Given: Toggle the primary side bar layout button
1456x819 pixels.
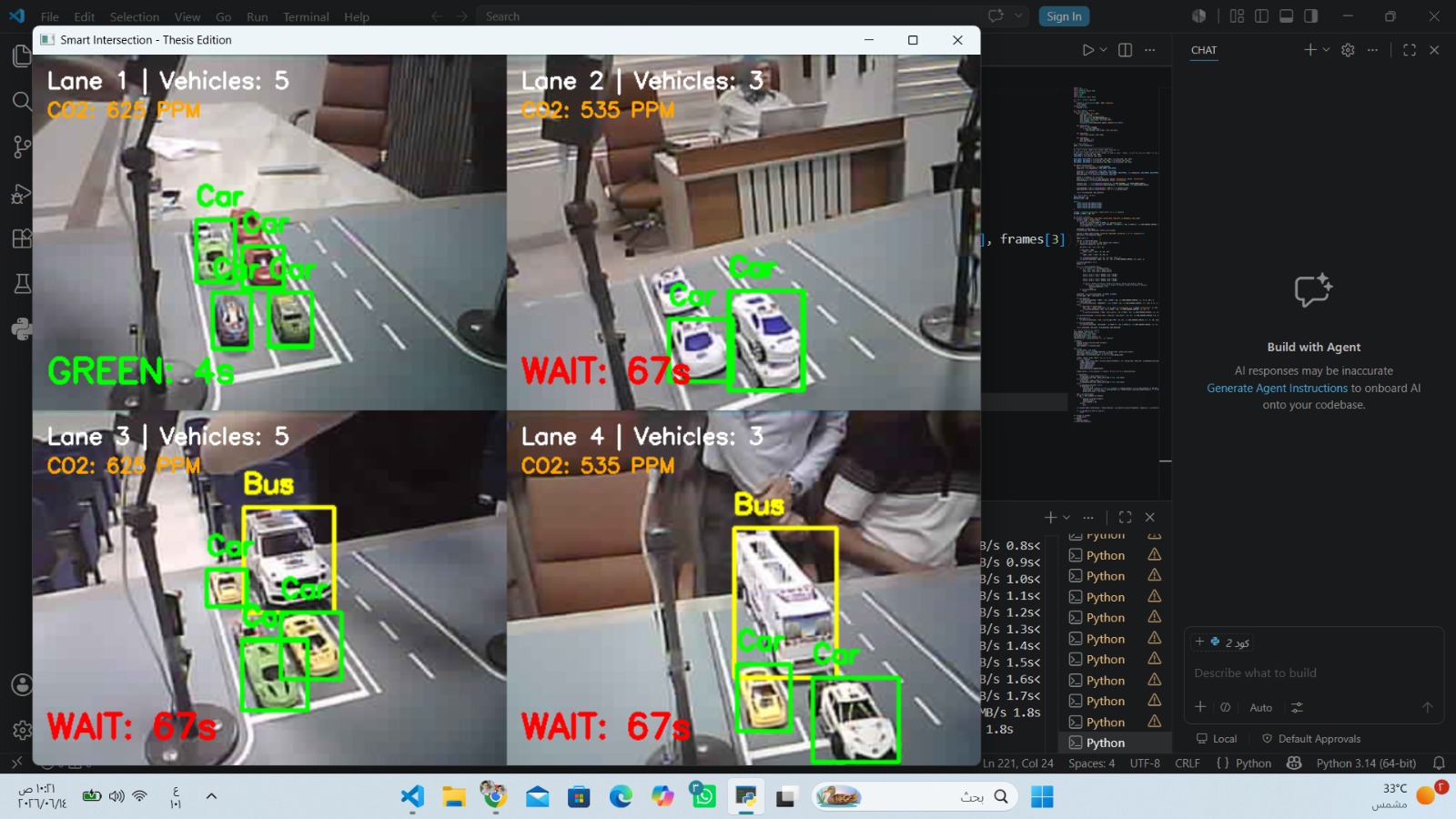Looking at the screenshot, I should (1261, 16).
